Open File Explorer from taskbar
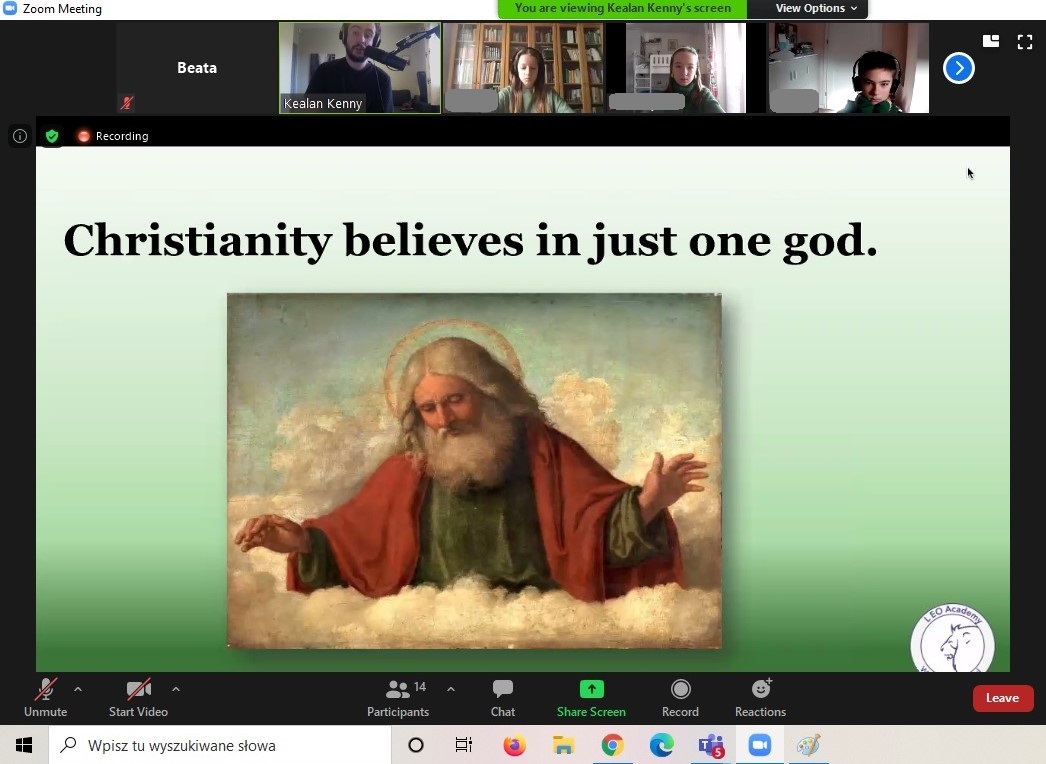 [563, 745]
